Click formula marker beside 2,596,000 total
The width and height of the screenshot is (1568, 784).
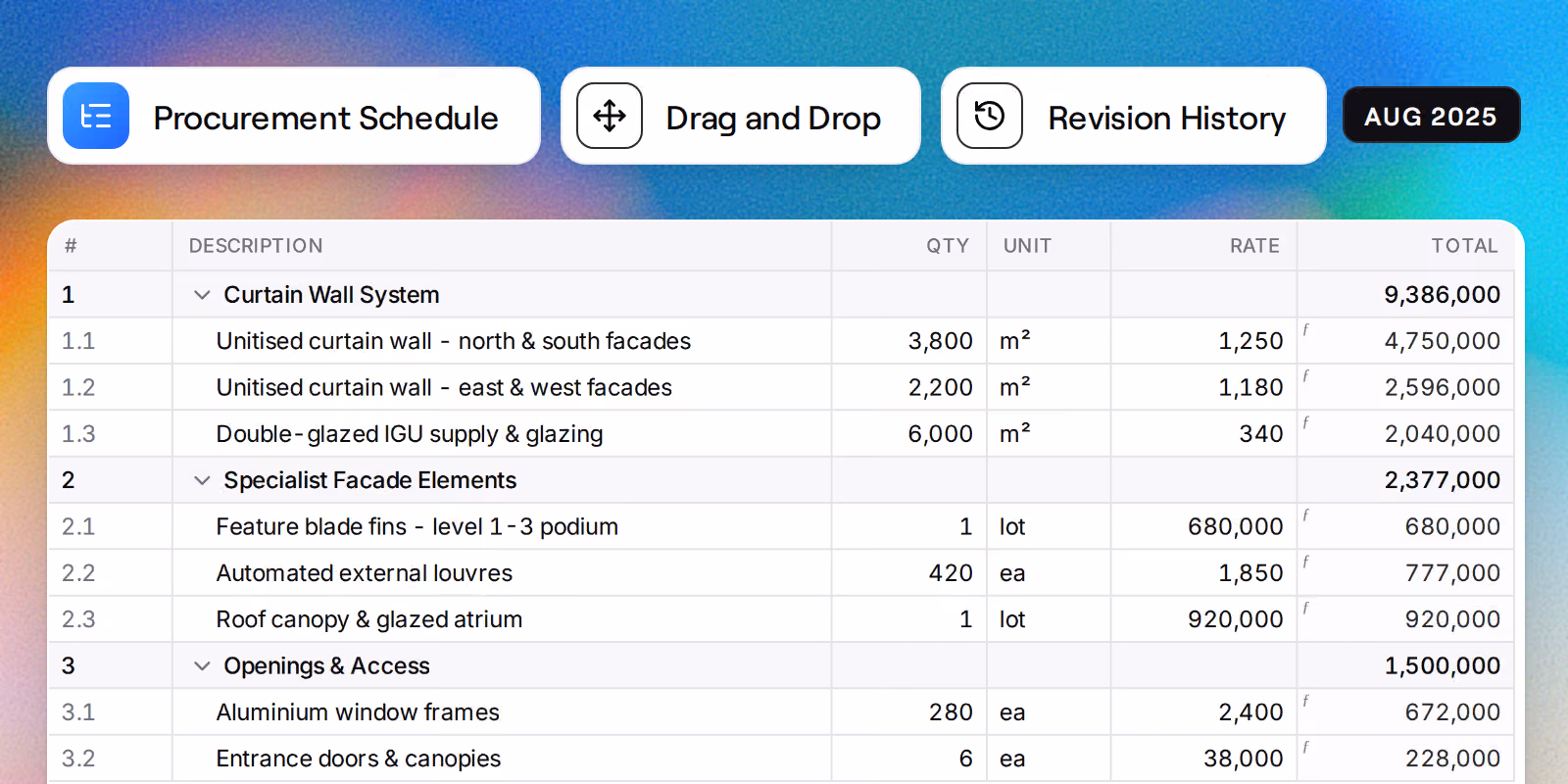(1306, 376)
